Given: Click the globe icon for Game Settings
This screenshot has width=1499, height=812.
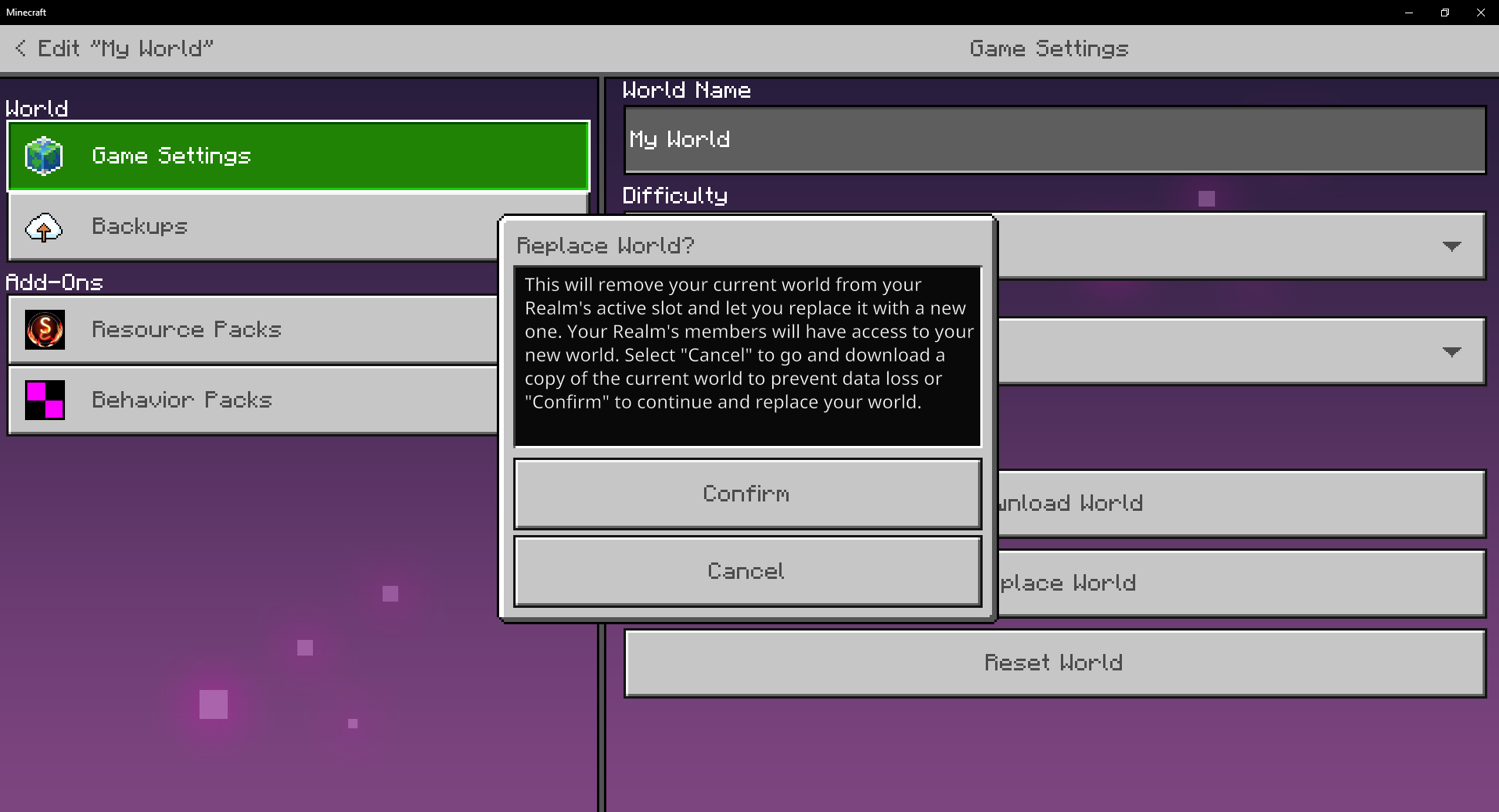Looking at the screenshot, I should pos(44,156).
